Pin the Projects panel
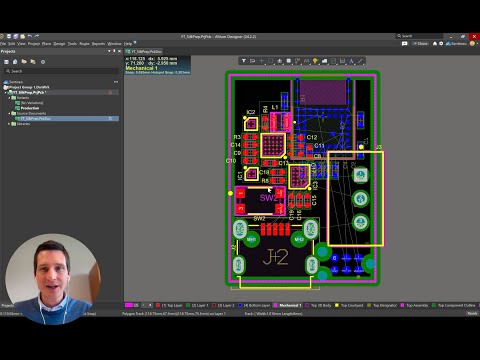This screenshot has width=480, height=360. [x=114, y=51]
